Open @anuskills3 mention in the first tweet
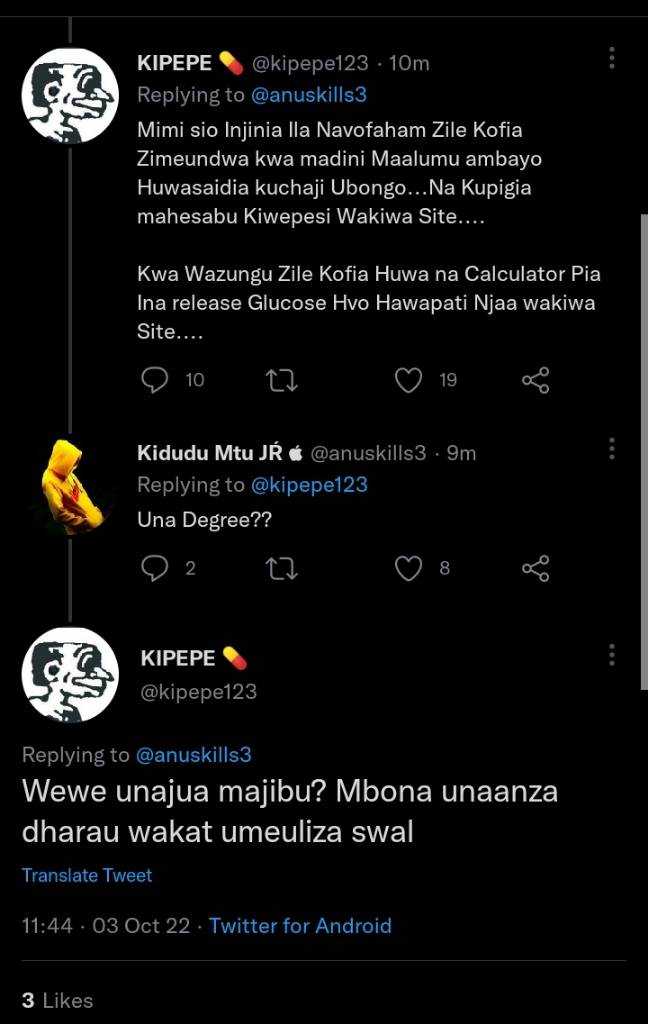 pyautogui.click(x=309, y=95)
